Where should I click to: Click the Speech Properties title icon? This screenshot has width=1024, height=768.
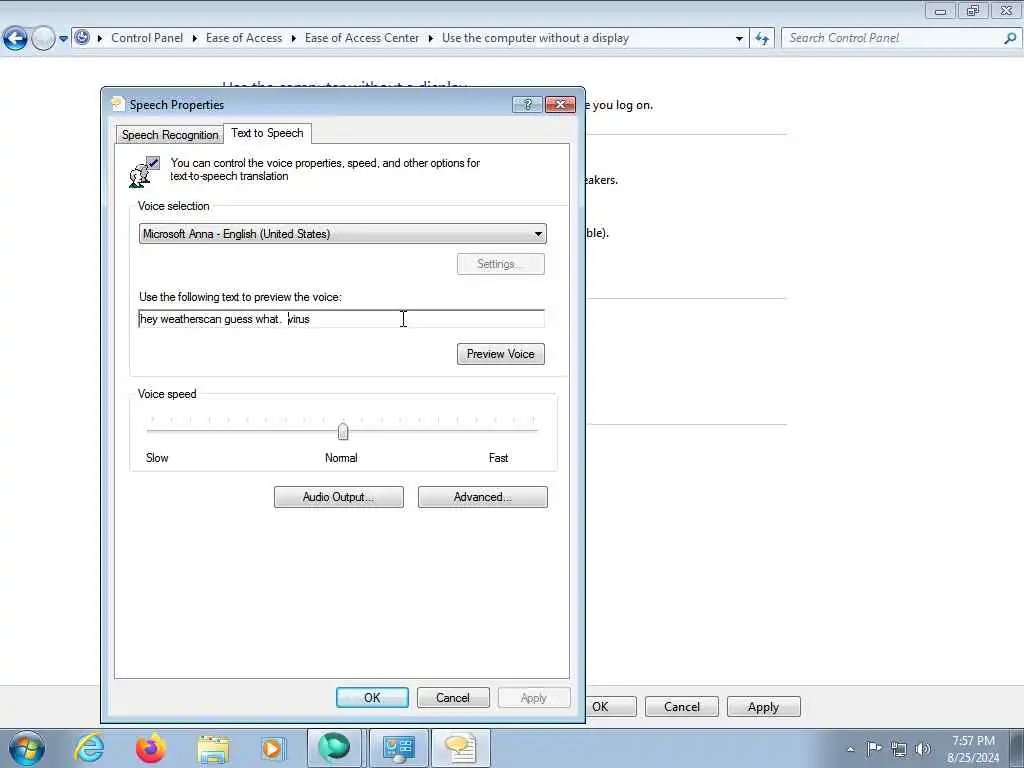pyautogui.click(x=118, y=104)
